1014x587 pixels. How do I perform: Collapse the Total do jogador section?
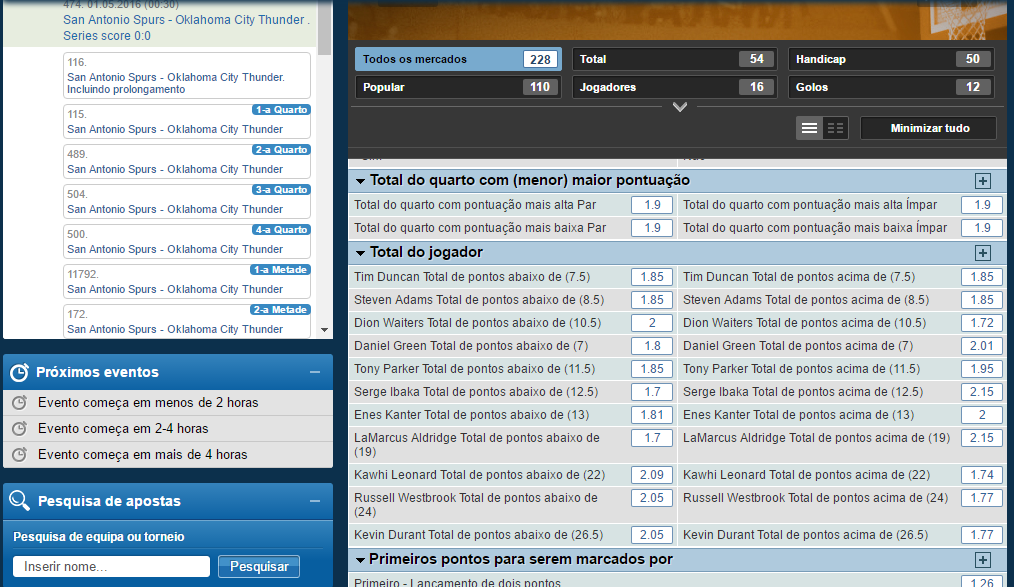(360, 253)
